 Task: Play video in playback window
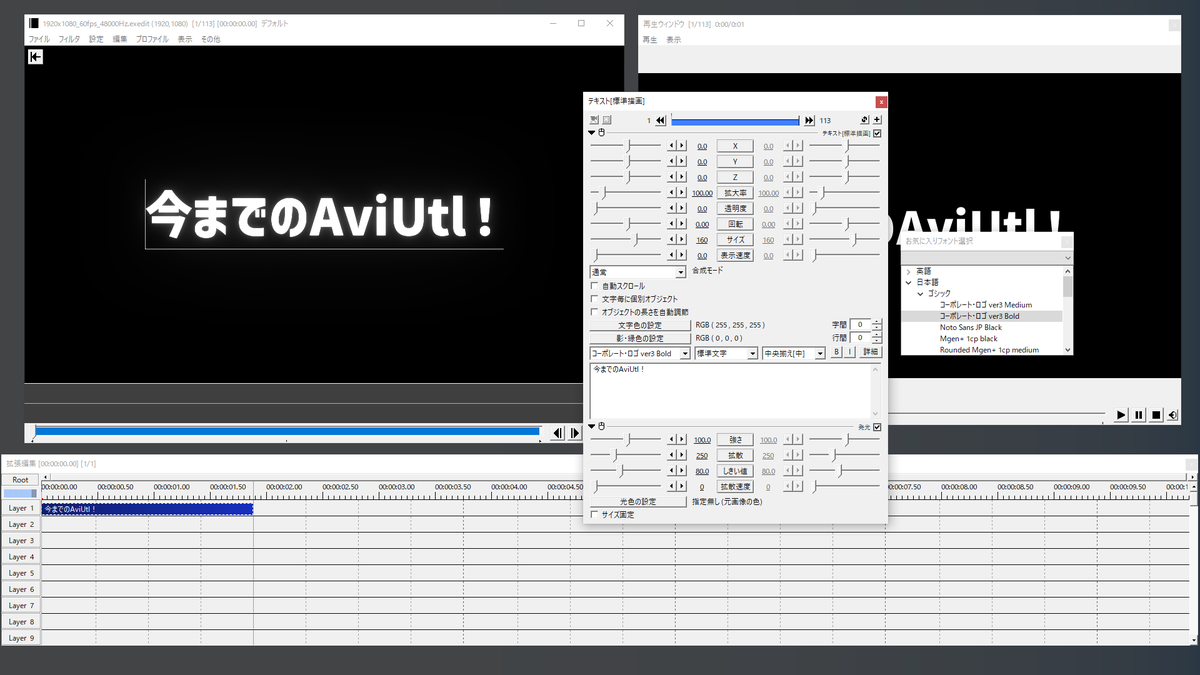pyautogui.click(x=1121, y=414)
